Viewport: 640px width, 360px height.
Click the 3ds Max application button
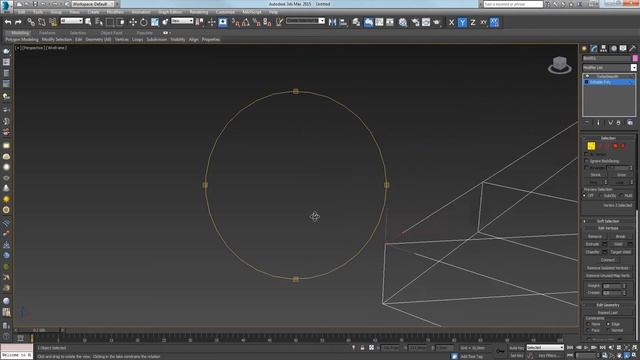click(x=6, y=6)
